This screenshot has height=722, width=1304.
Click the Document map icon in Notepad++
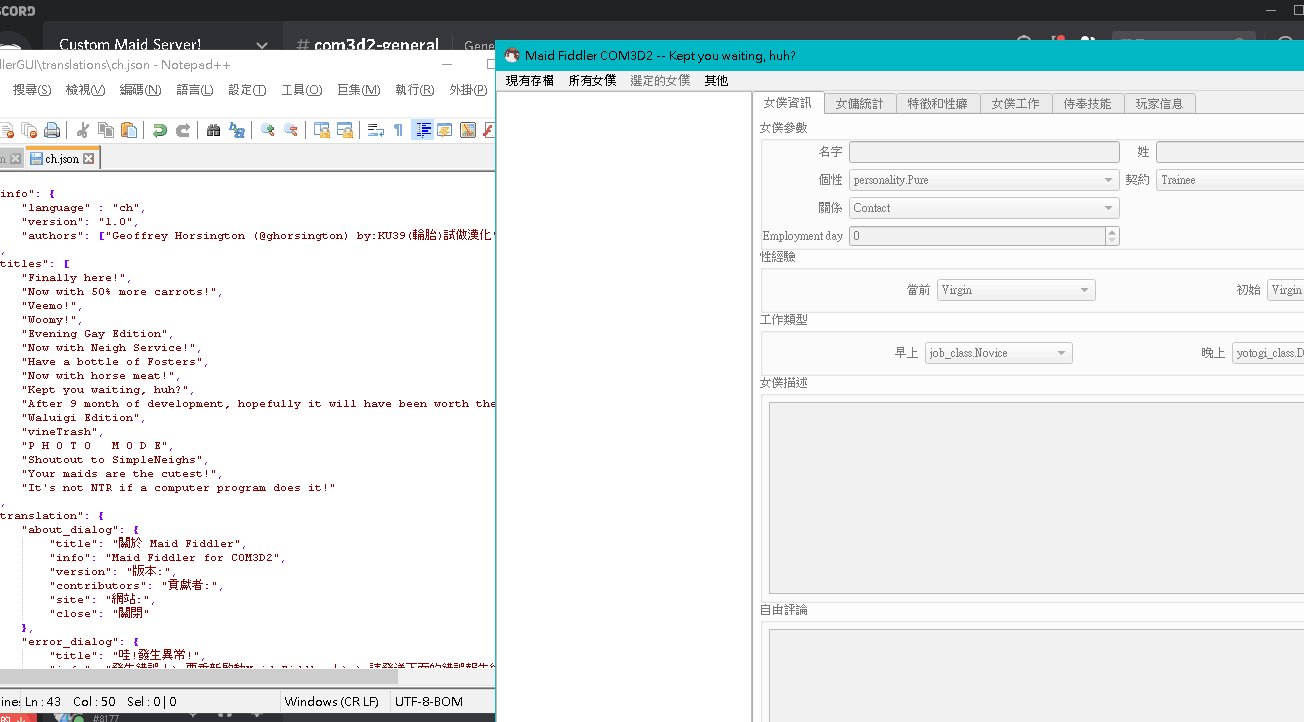pos(468,130)
